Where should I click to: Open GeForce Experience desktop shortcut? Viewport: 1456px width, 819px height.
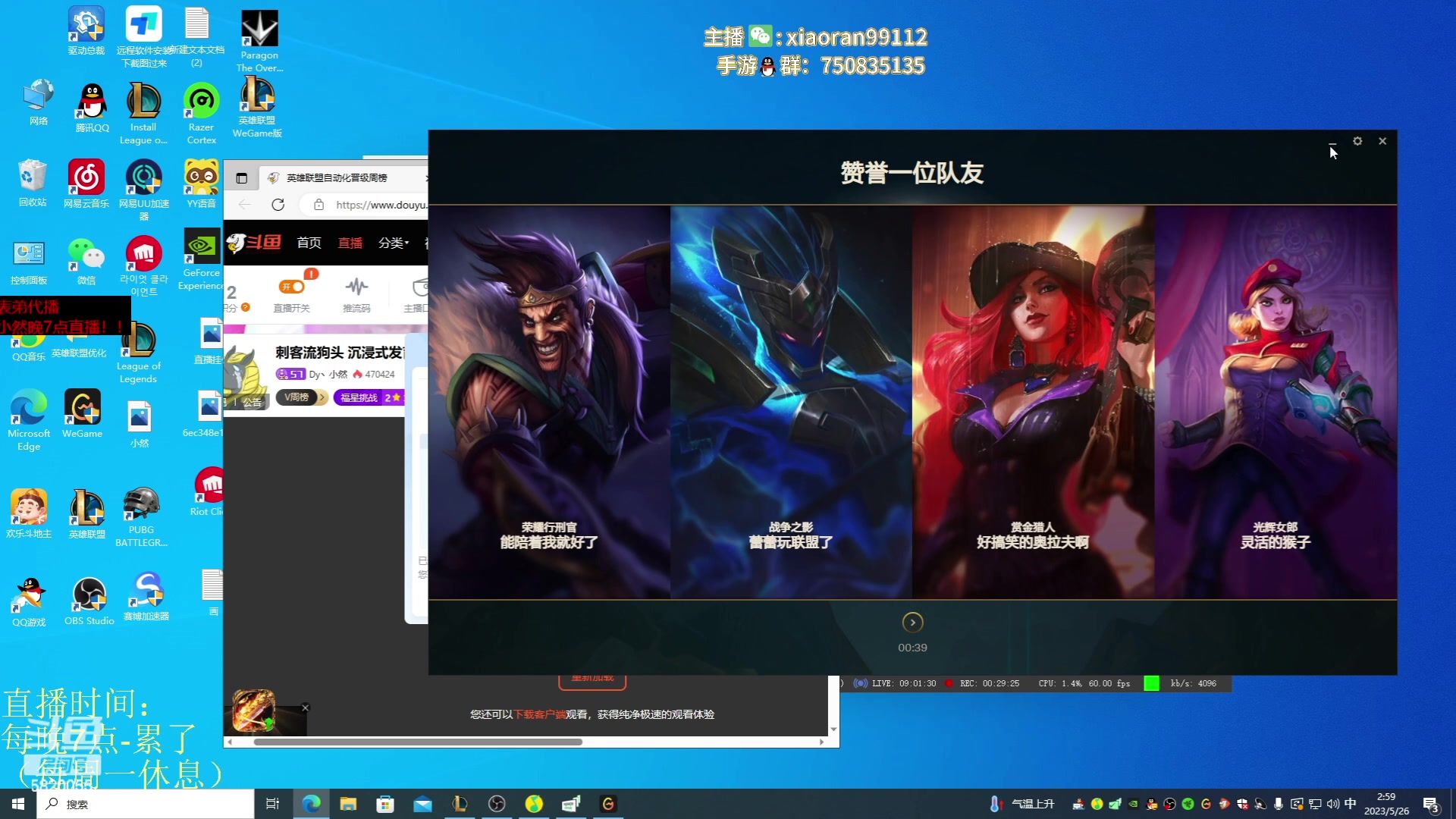click(x=202, y=260)
